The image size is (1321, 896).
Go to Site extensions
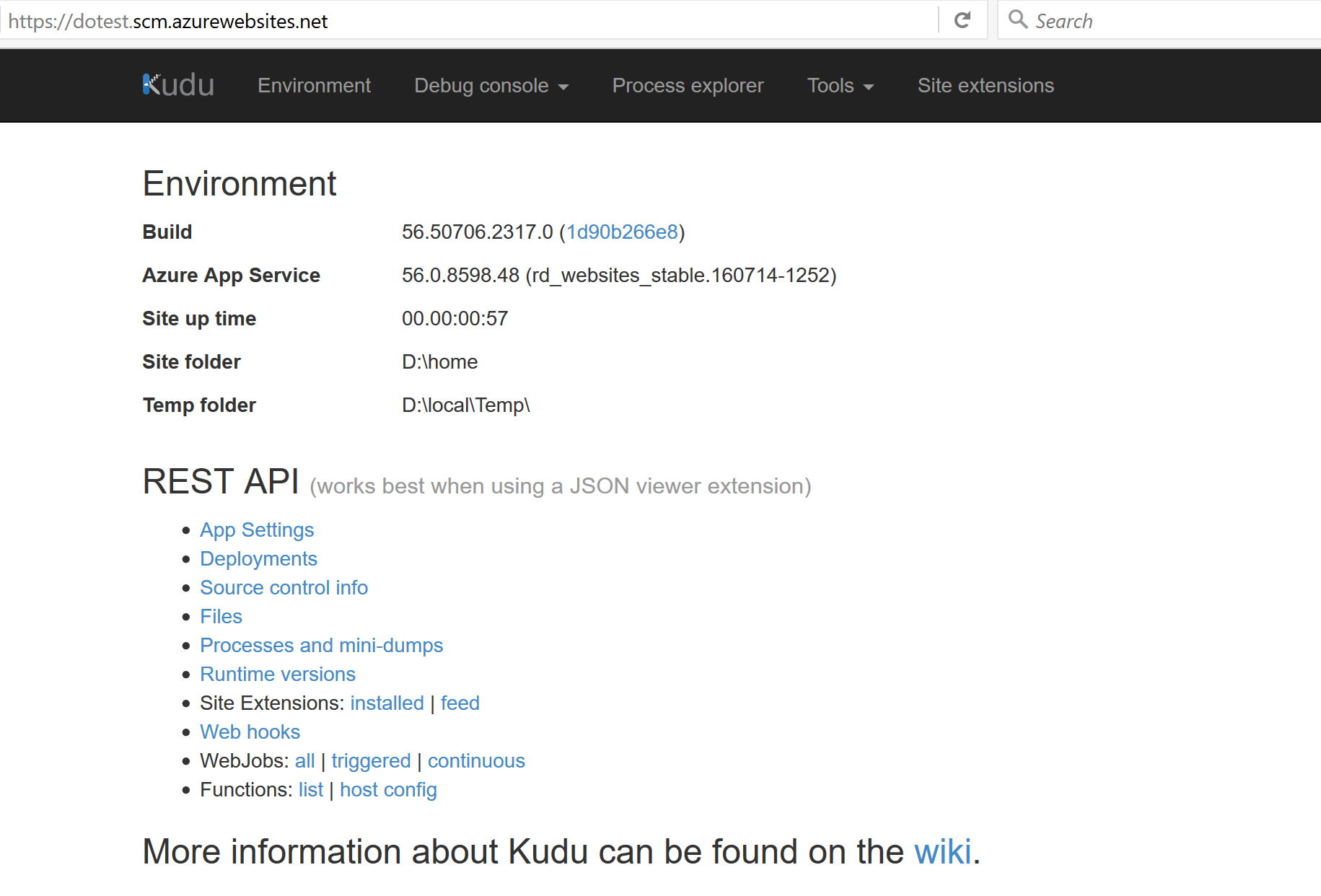click(x=986, y=85)
